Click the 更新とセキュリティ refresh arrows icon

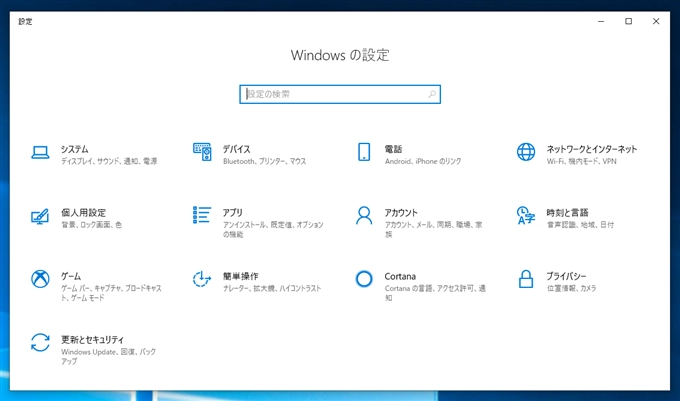40,342
